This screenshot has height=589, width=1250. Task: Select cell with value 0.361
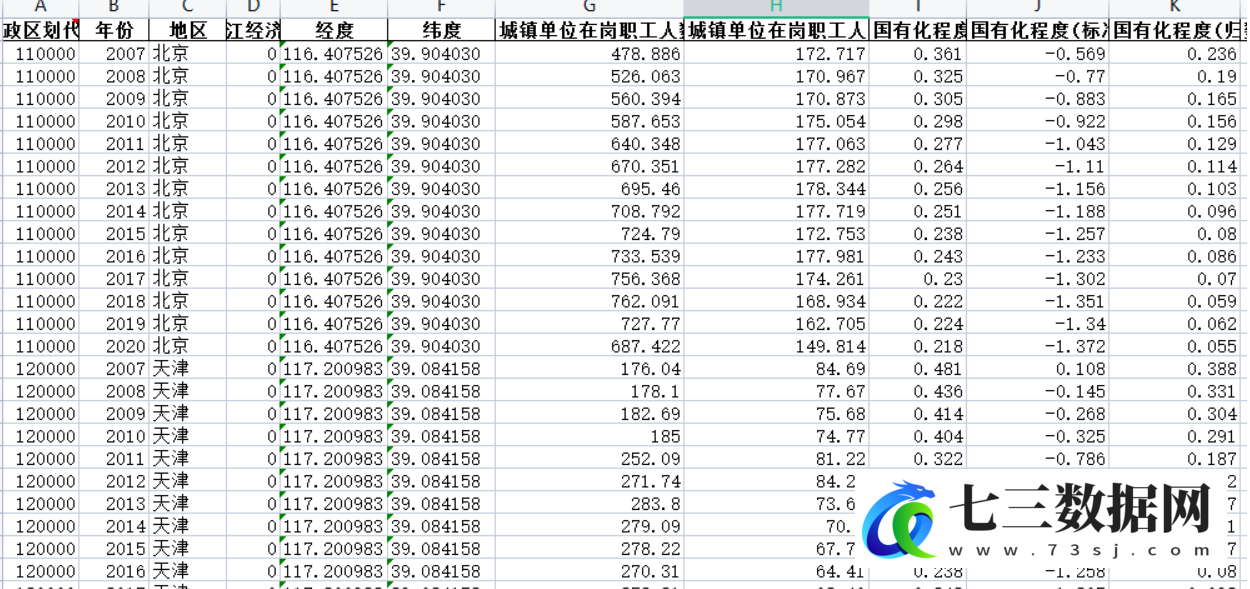917,54
